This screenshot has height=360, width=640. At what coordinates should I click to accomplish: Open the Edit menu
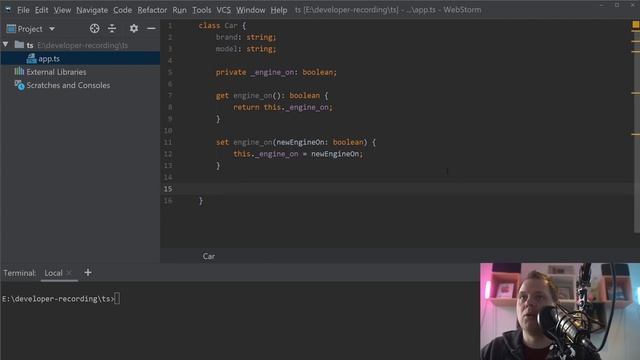coord(41,10)
